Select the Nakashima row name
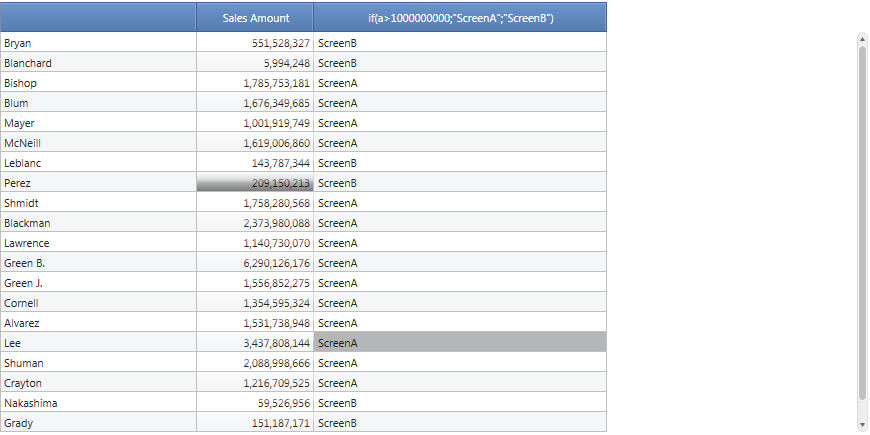The width and height of the screenshot is (870, 435). [98, 403]
